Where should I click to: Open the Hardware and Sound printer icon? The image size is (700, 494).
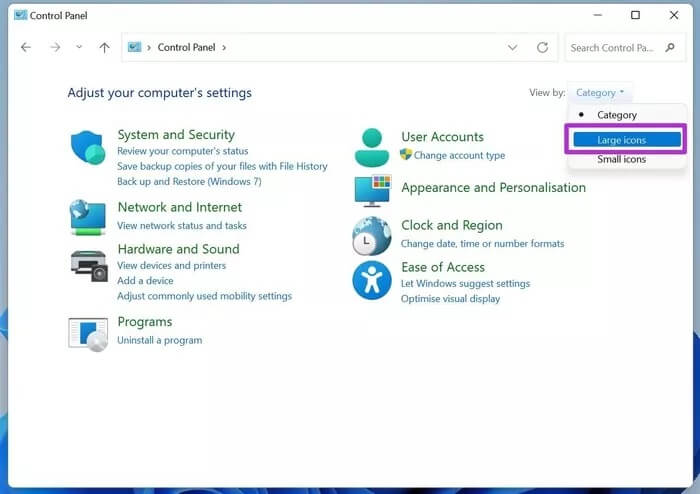point(89,266)
